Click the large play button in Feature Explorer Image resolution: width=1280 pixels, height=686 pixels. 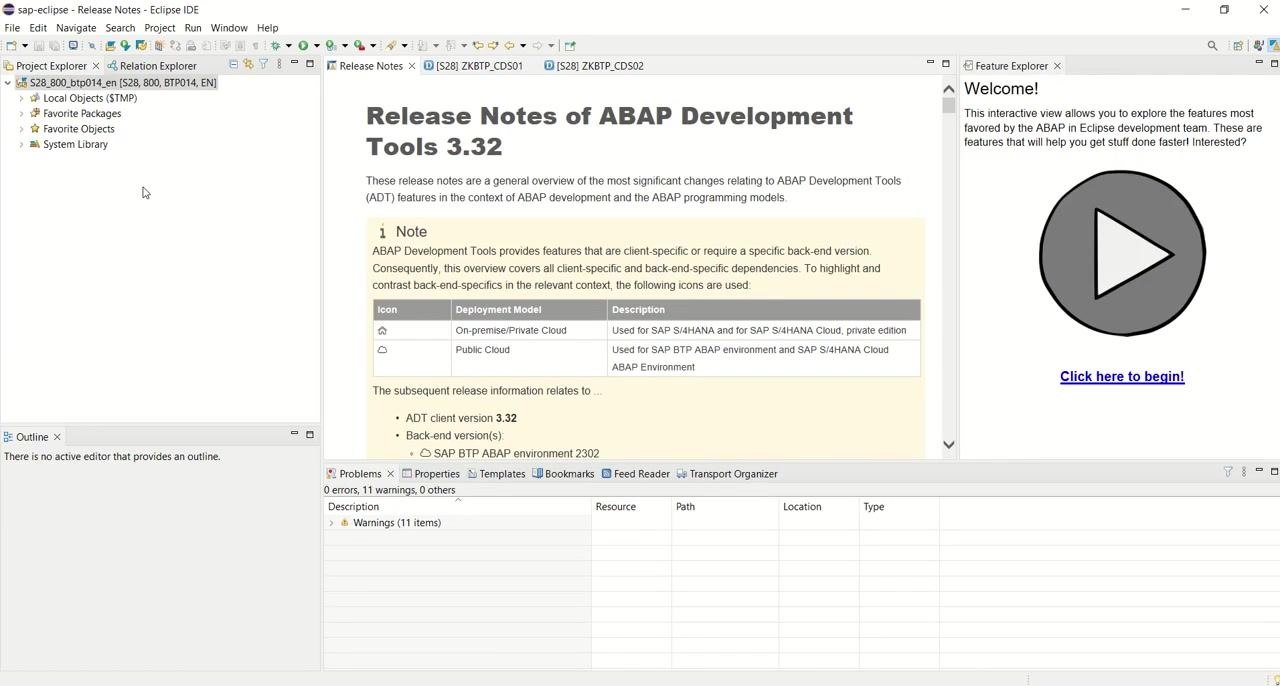[1122, 253]
